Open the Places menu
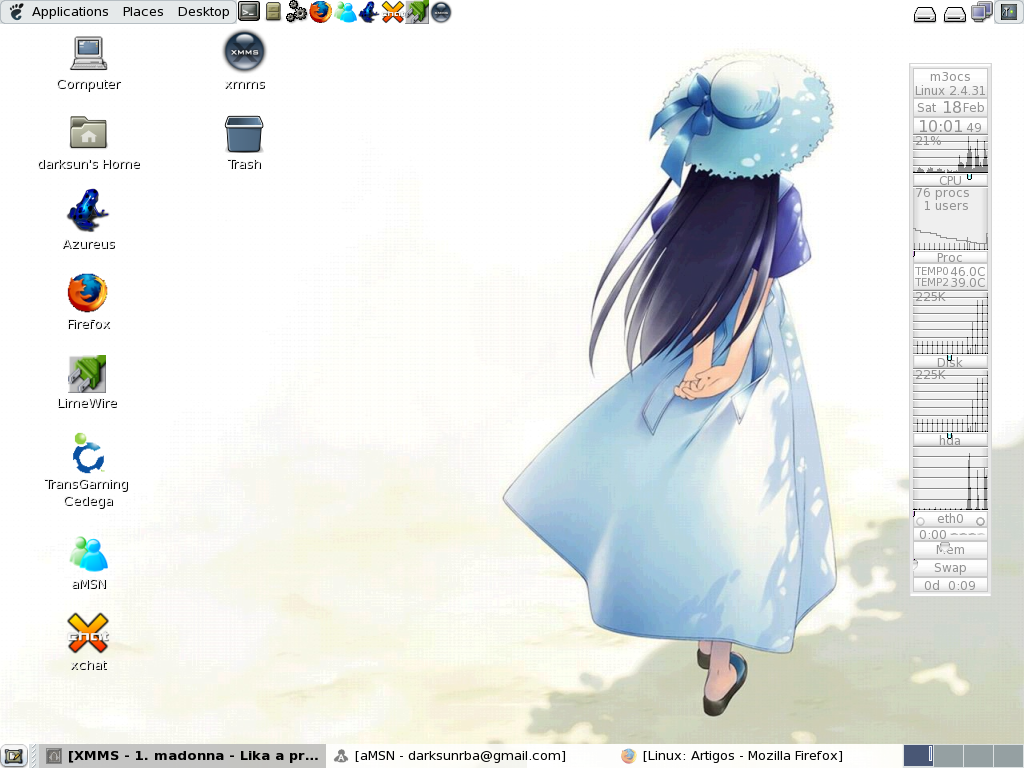Viewport: 1024px width, 768px height. point(143,12)
